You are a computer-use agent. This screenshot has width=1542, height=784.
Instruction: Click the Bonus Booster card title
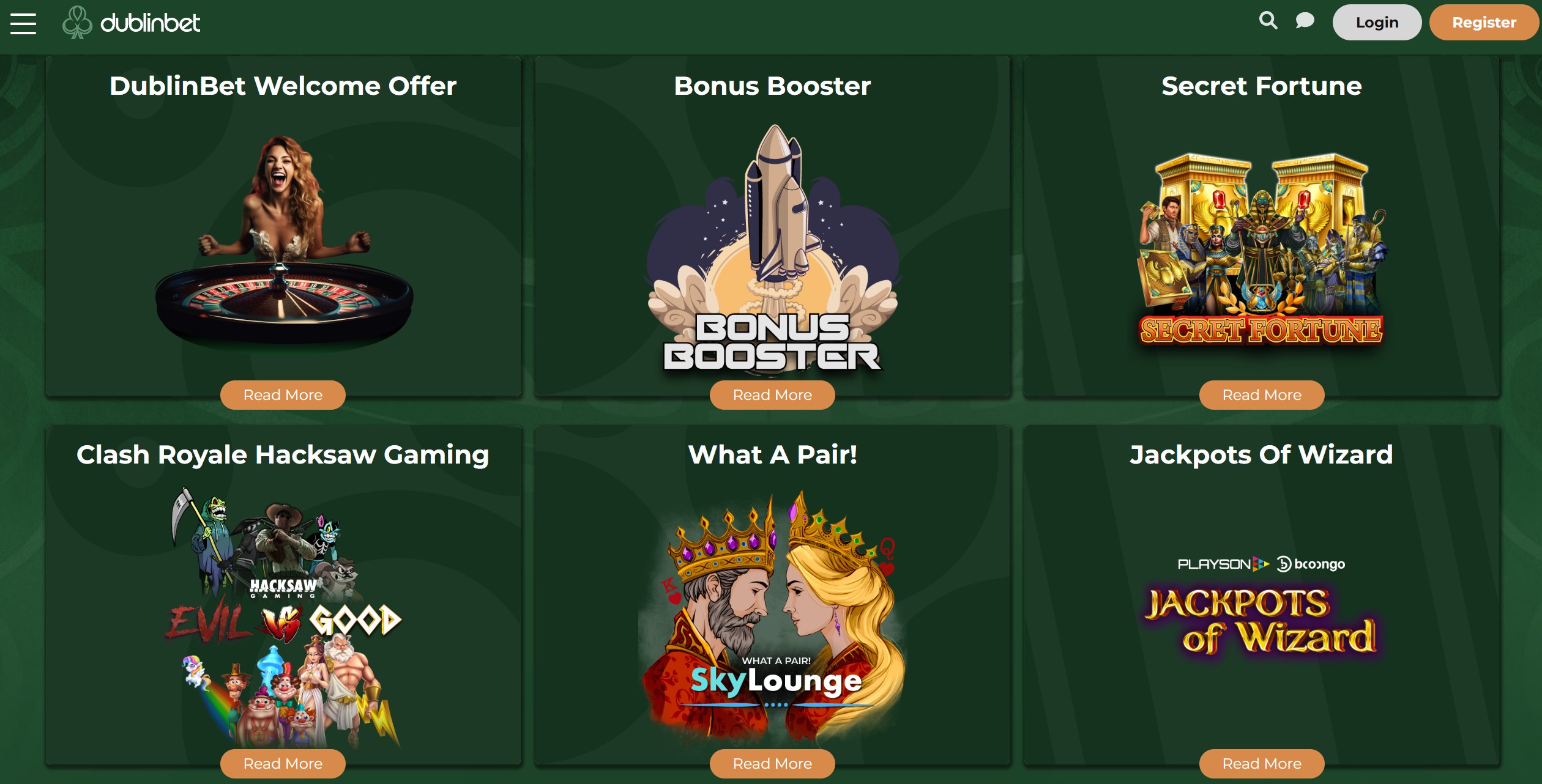click(x=772, y=86)
